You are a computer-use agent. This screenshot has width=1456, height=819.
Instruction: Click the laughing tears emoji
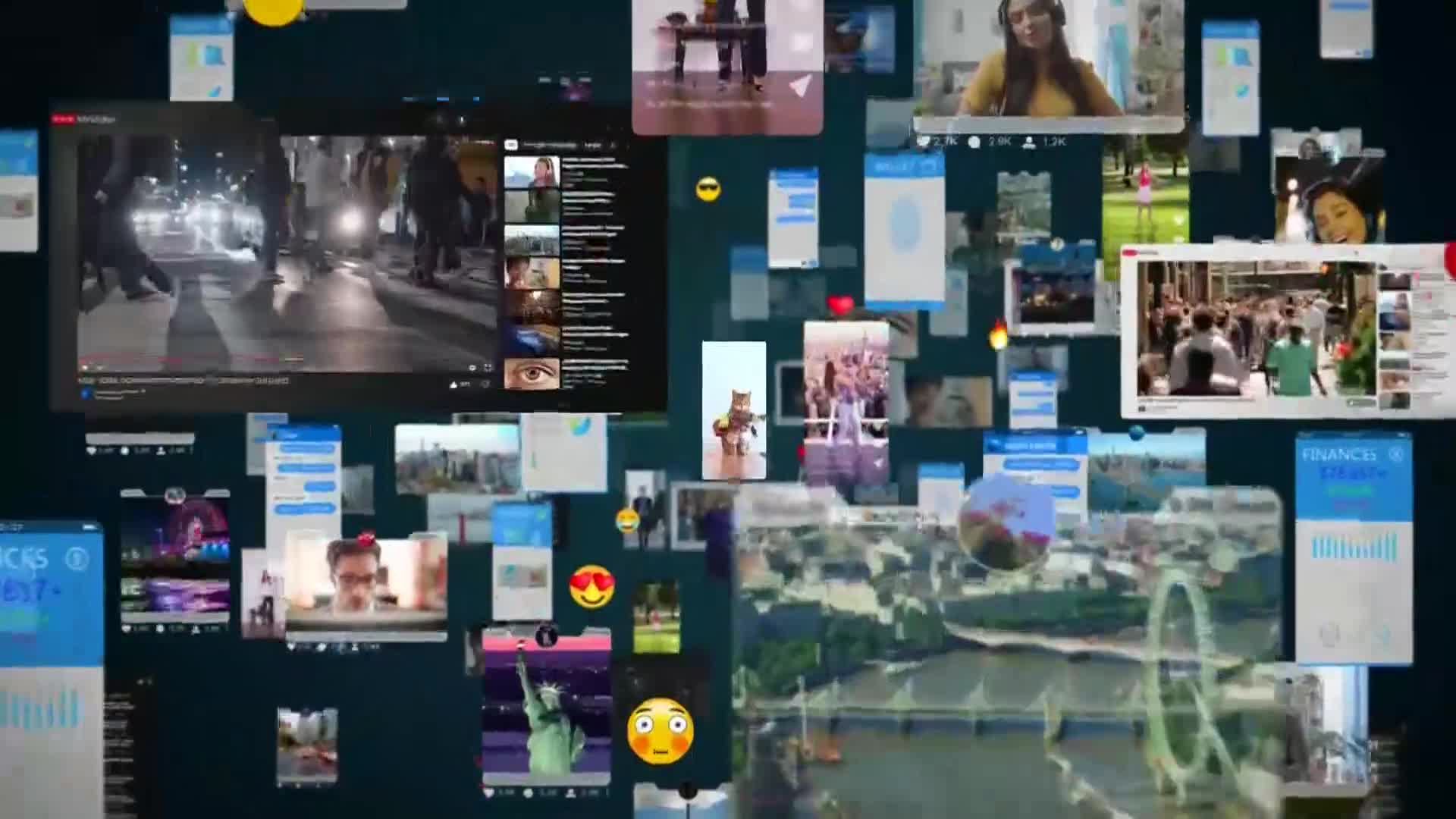click(x=627, y=520)
